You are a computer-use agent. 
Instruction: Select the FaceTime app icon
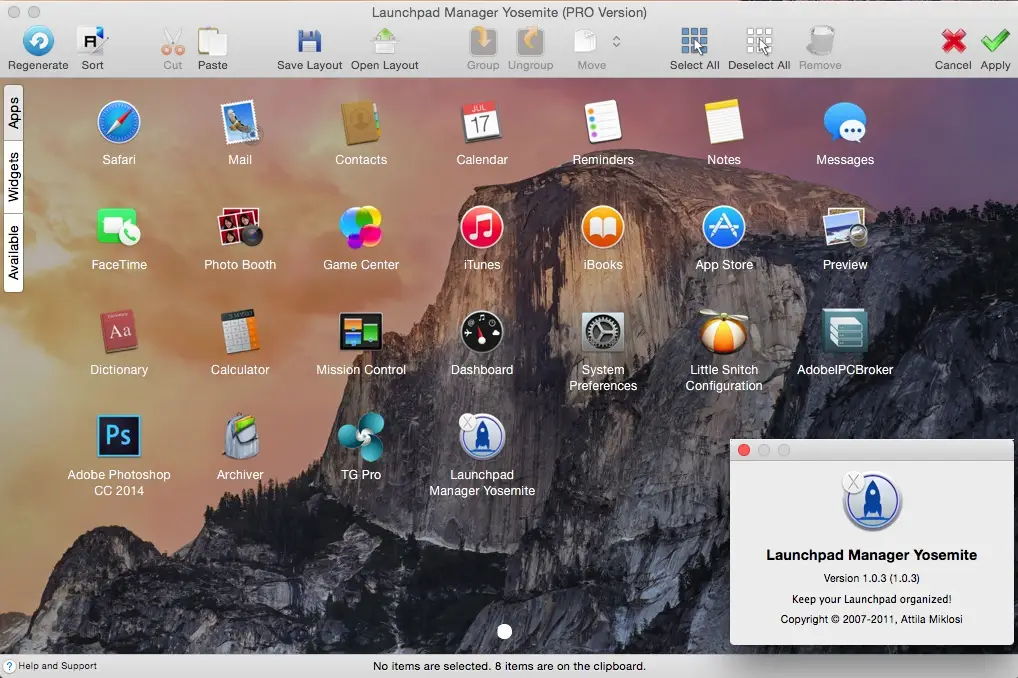click(x=119, y=227)
